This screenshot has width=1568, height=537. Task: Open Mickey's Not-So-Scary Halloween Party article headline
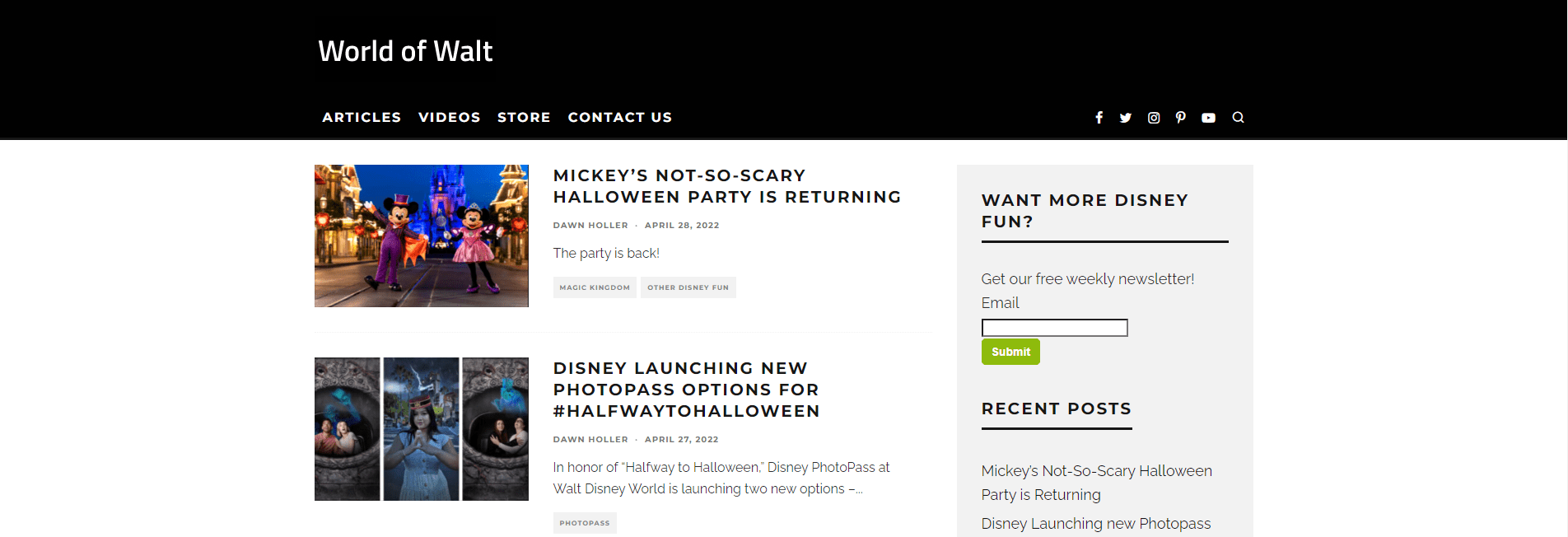[726, 186]
